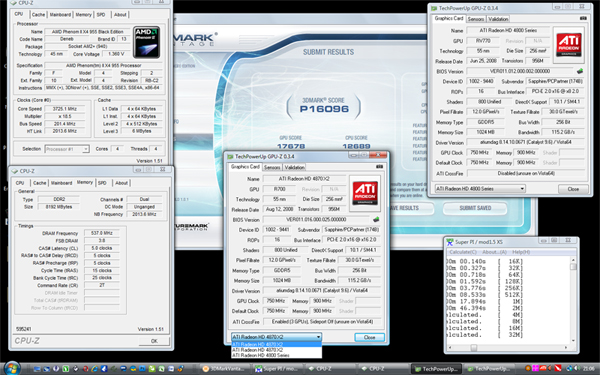
Task: Click the Specification field AMD Phenom II X4 955 Processor
Action: coord(104,65)
